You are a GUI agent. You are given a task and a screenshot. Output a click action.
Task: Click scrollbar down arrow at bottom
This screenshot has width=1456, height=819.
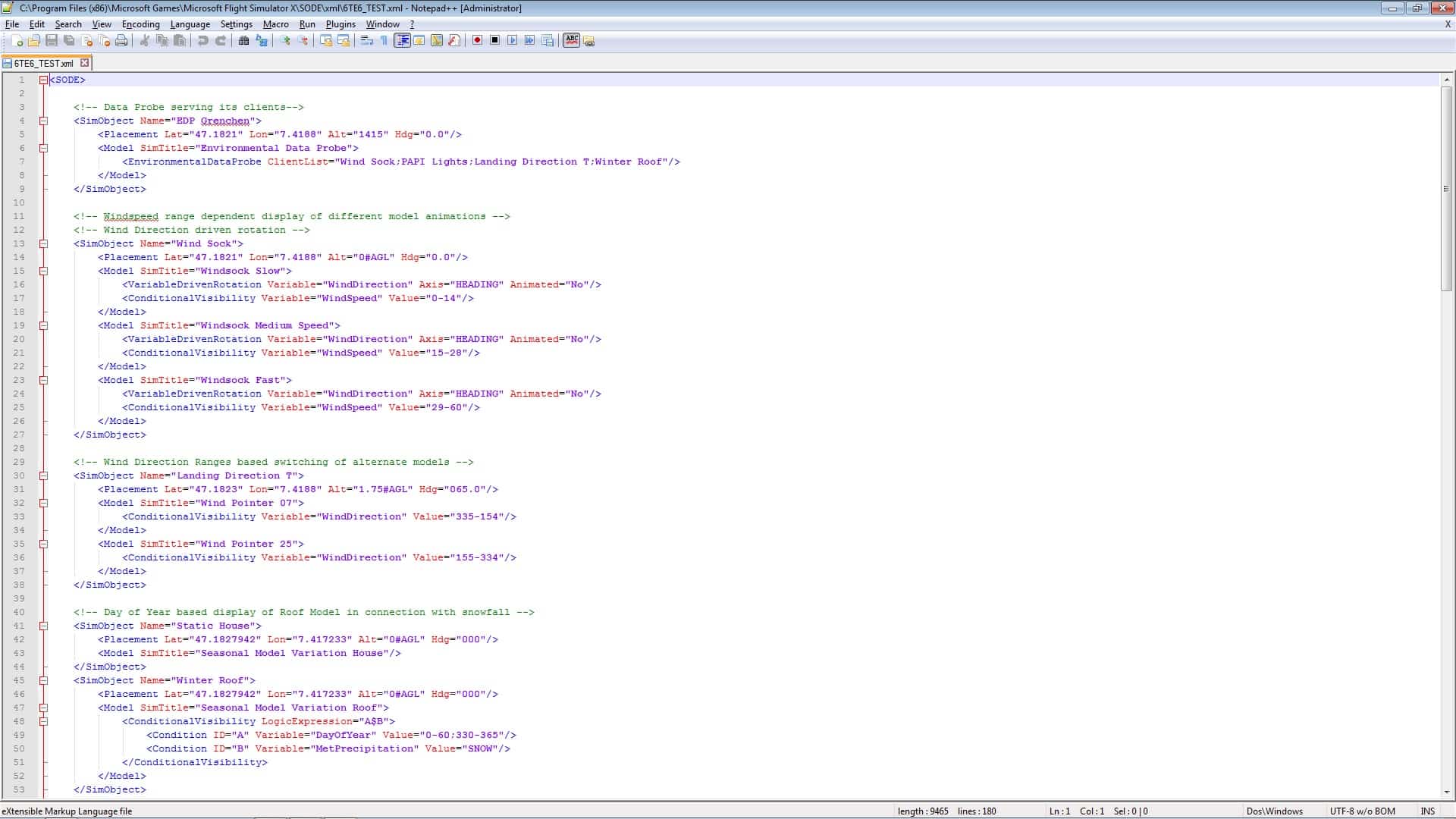click(x=1446, y=792)
